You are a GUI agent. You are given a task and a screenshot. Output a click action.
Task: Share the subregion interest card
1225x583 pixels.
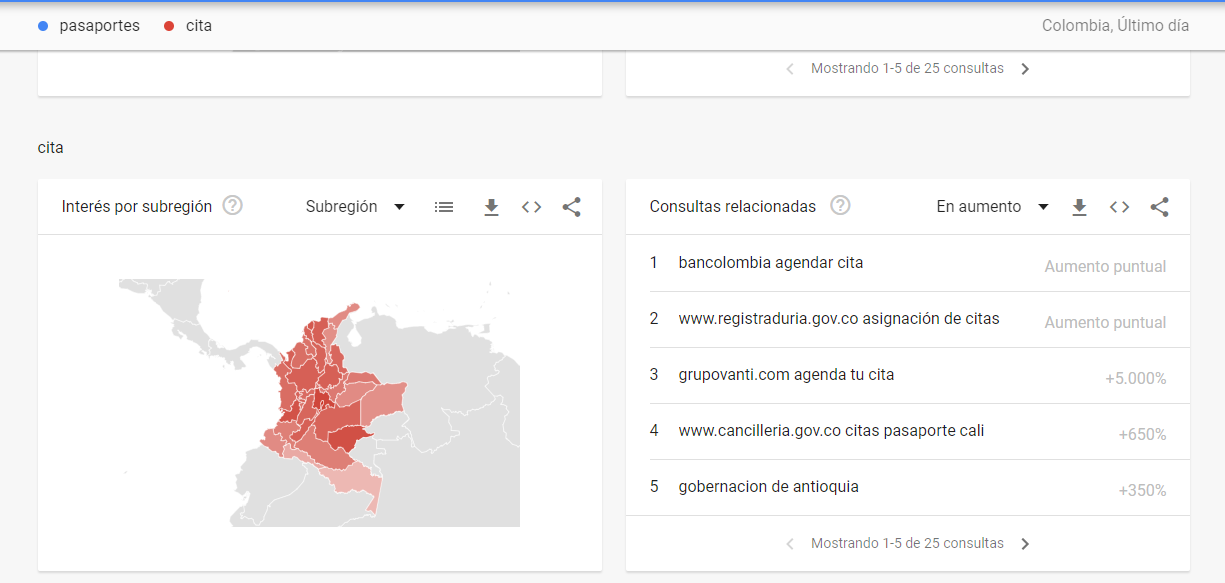point(571,207)
